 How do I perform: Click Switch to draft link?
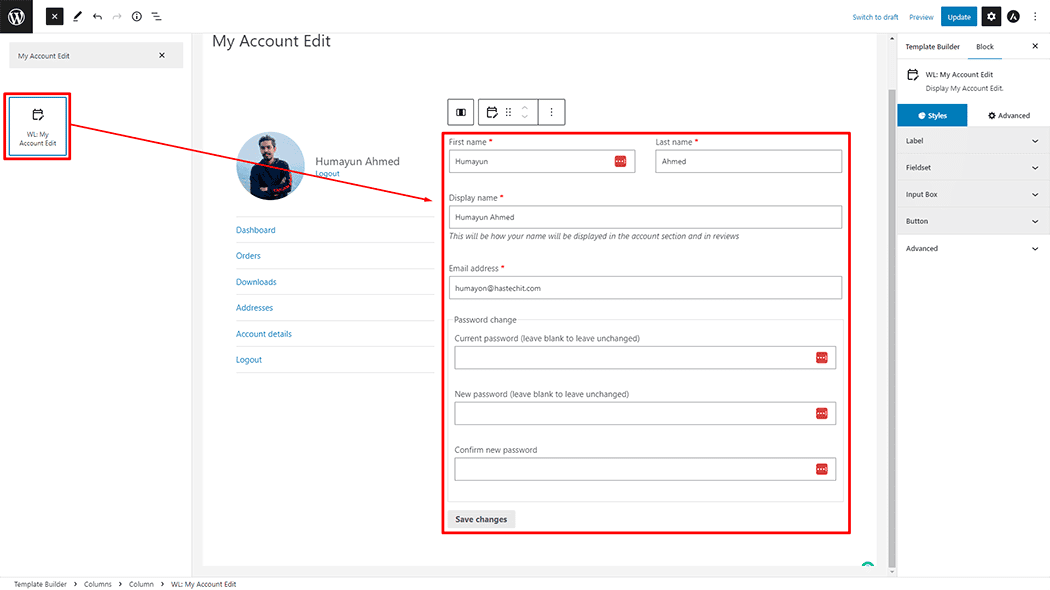point(876,16)
